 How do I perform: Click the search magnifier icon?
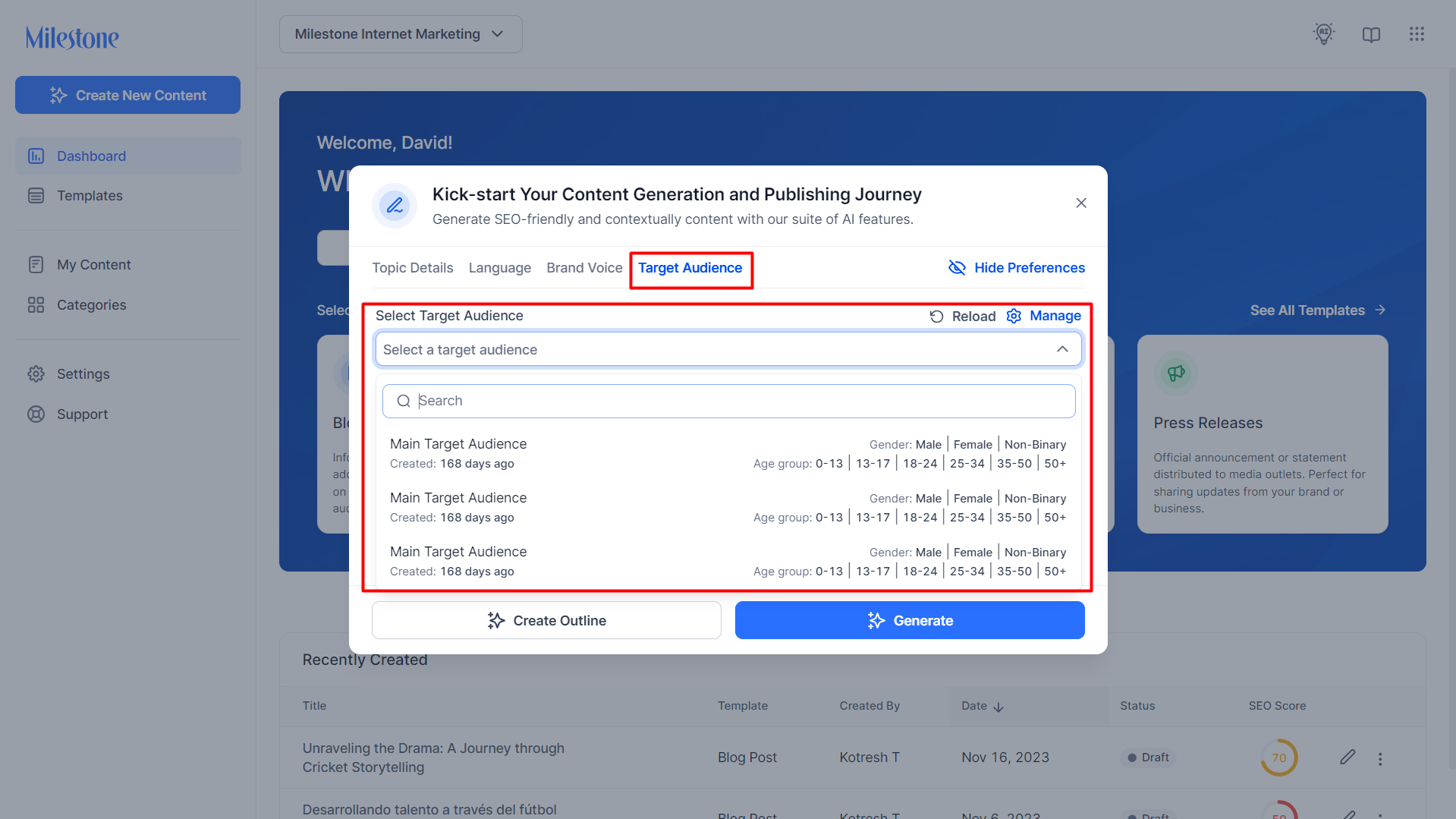[x=404, y=401]
